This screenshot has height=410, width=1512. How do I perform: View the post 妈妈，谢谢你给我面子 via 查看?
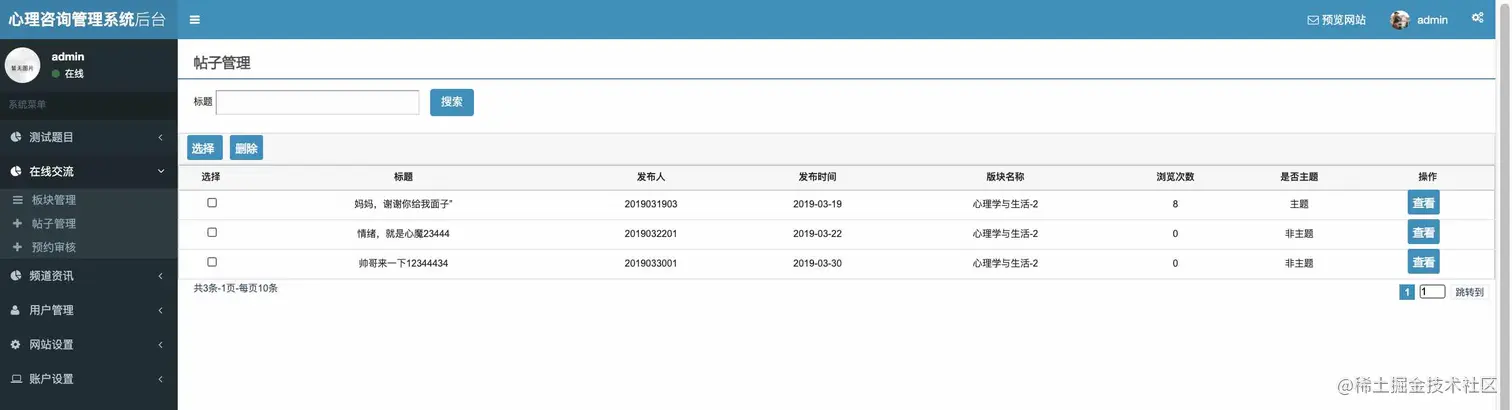click(1423, 203)
